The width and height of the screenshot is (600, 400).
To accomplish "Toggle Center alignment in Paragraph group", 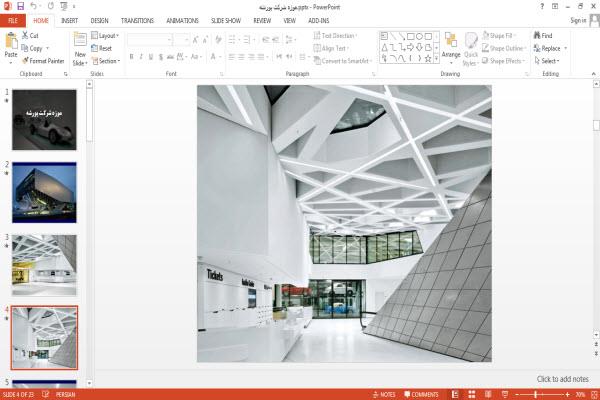I will pos(241,57).
